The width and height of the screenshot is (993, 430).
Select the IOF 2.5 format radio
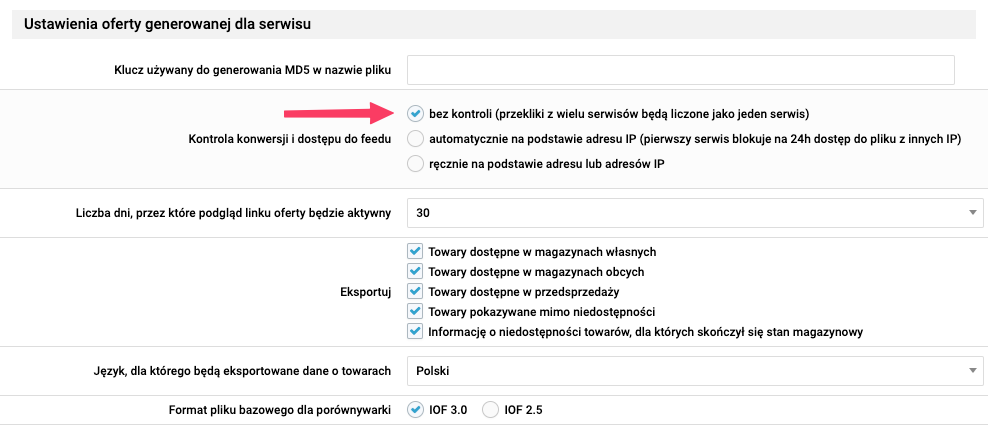490,410
